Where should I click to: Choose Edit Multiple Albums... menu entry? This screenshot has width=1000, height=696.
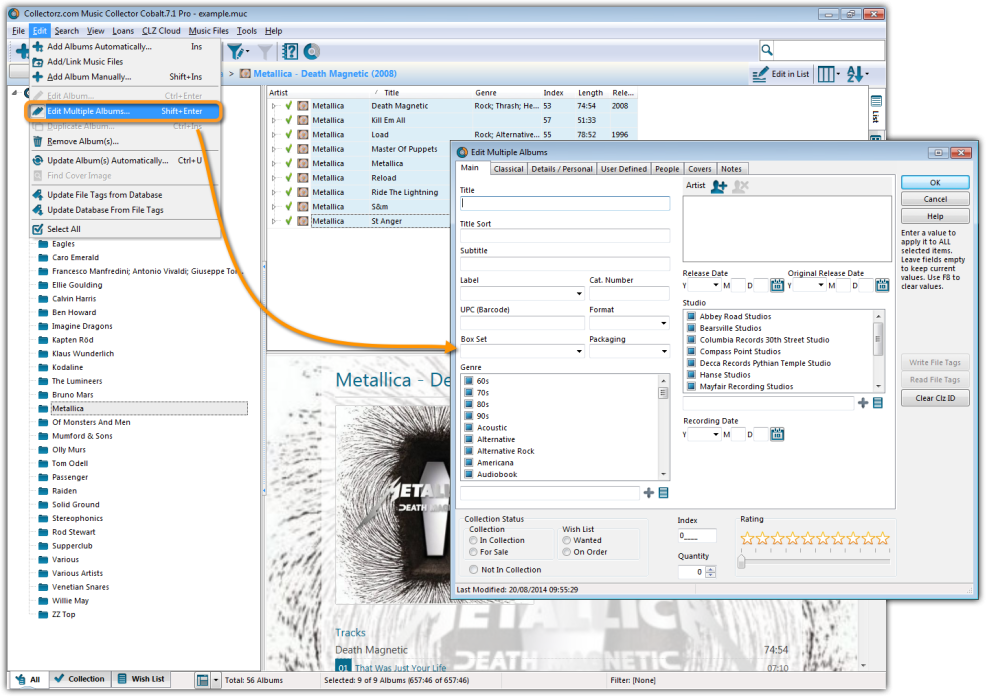tap(124, 112)
